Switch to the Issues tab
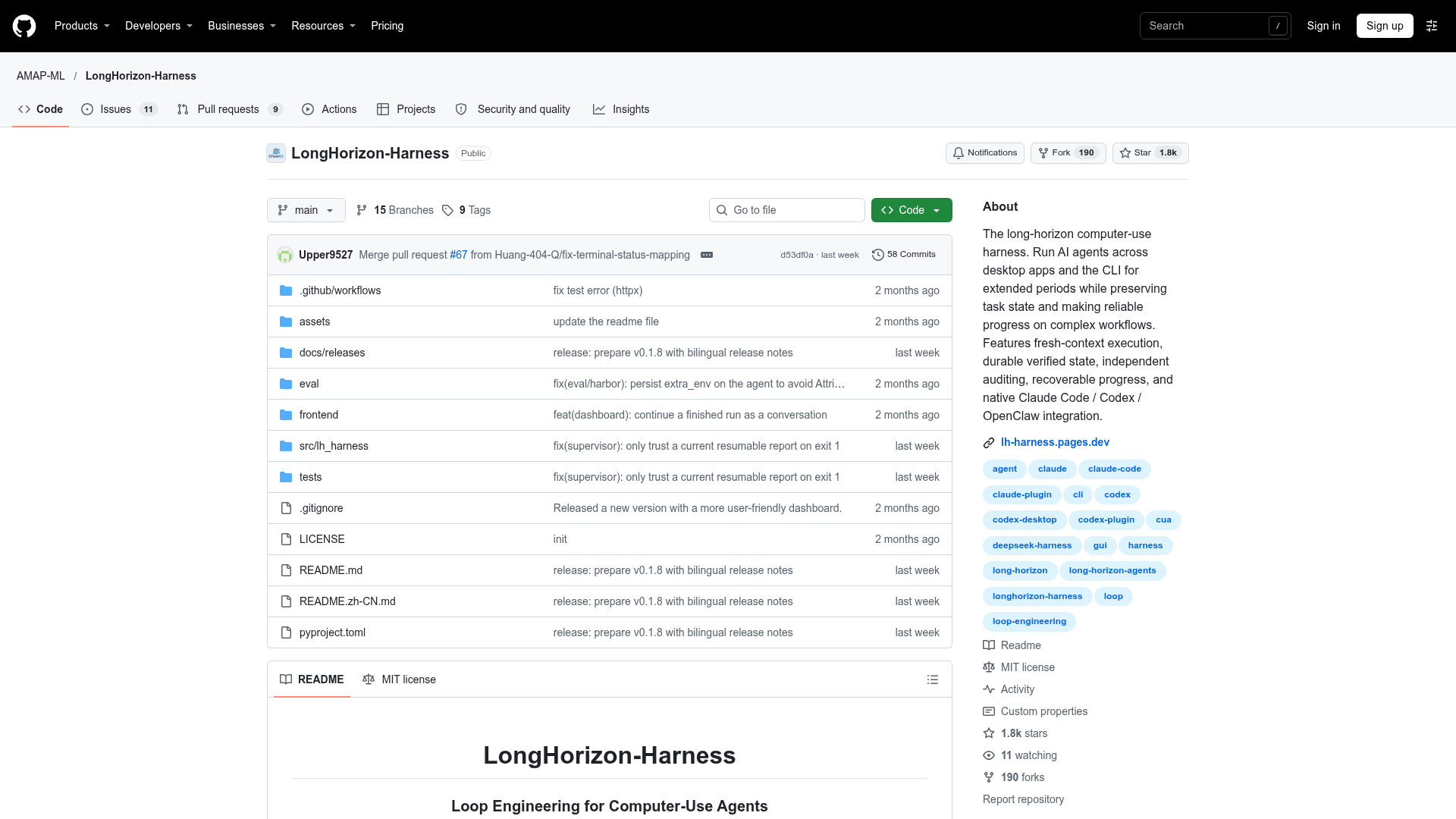 [119, 109]
